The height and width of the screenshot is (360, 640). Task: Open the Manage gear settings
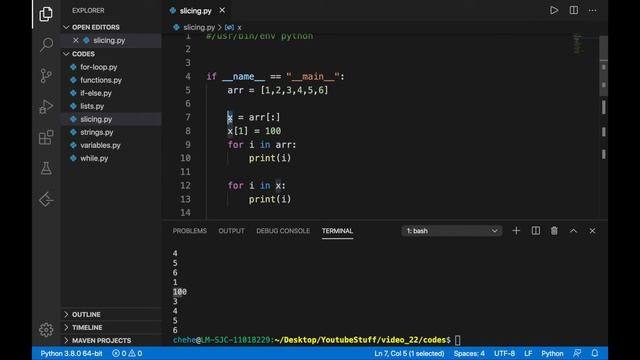46,329
